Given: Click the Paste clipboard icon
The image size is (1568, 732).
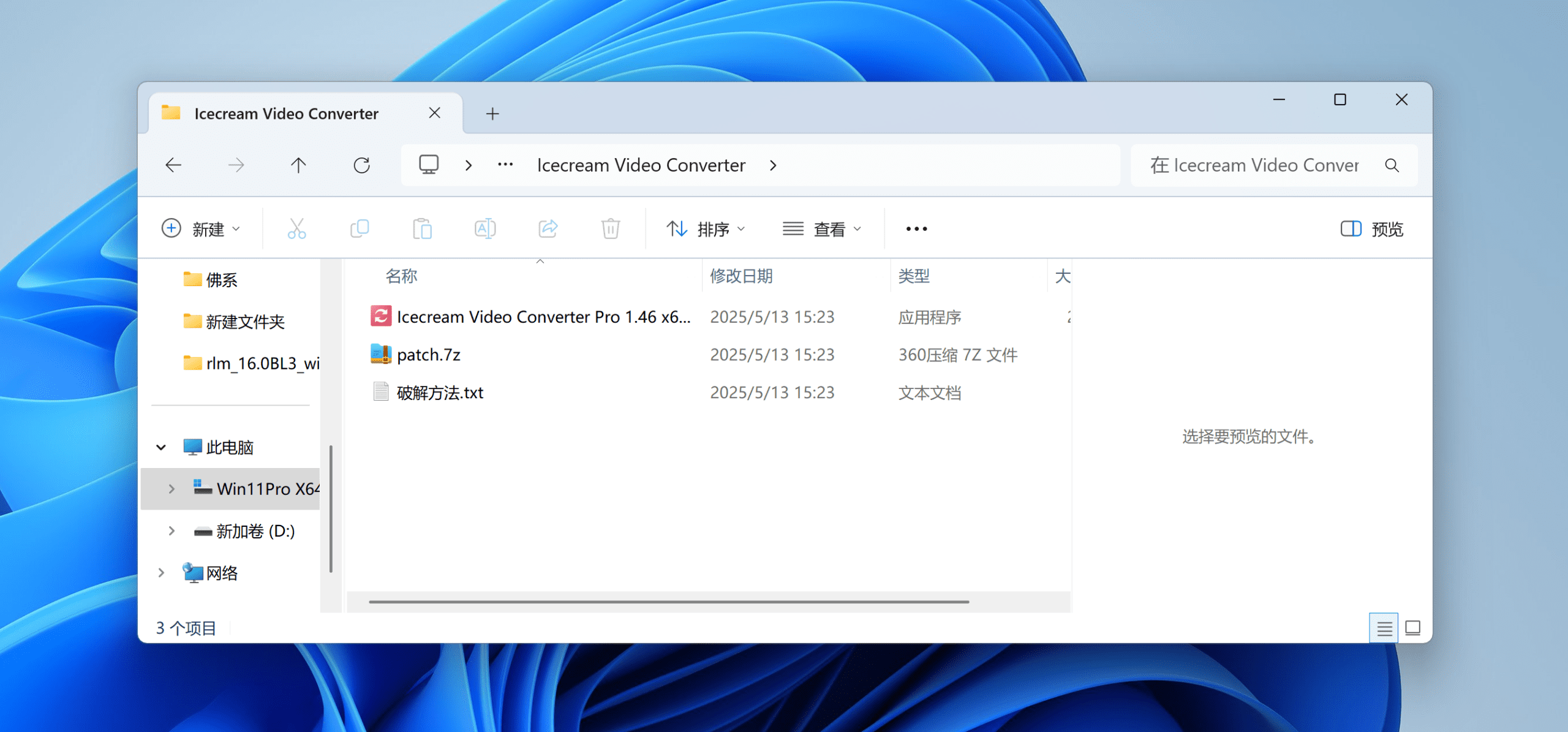Looking at the screenshot, I should (x=422, y=229).
